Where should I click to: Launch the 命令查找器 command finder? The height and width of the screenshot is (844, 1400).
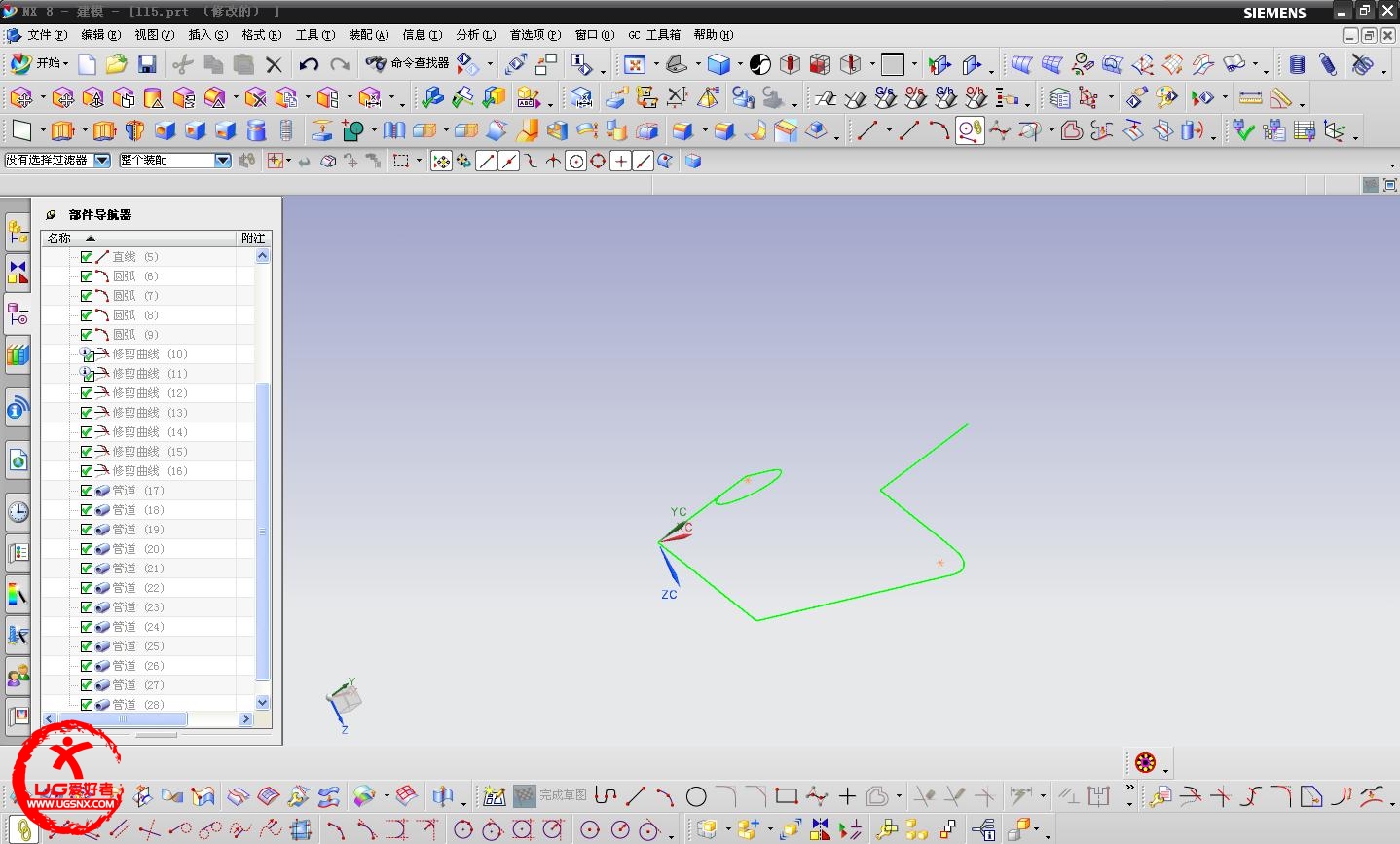[407, 63]
